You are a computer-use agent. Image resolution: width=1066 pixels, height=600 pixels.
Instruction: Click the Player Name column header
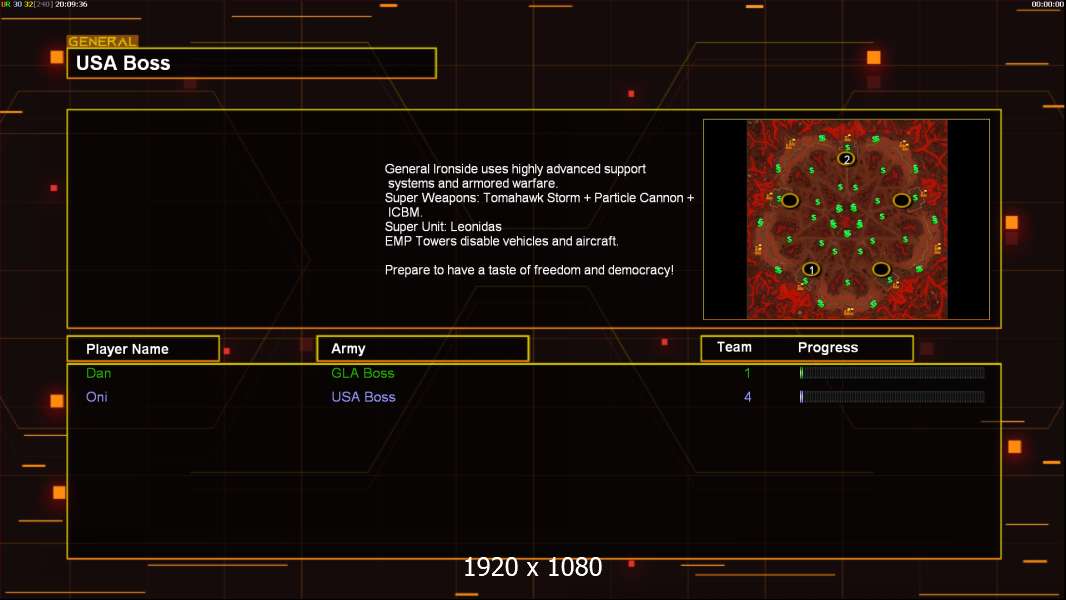(143, 349)
